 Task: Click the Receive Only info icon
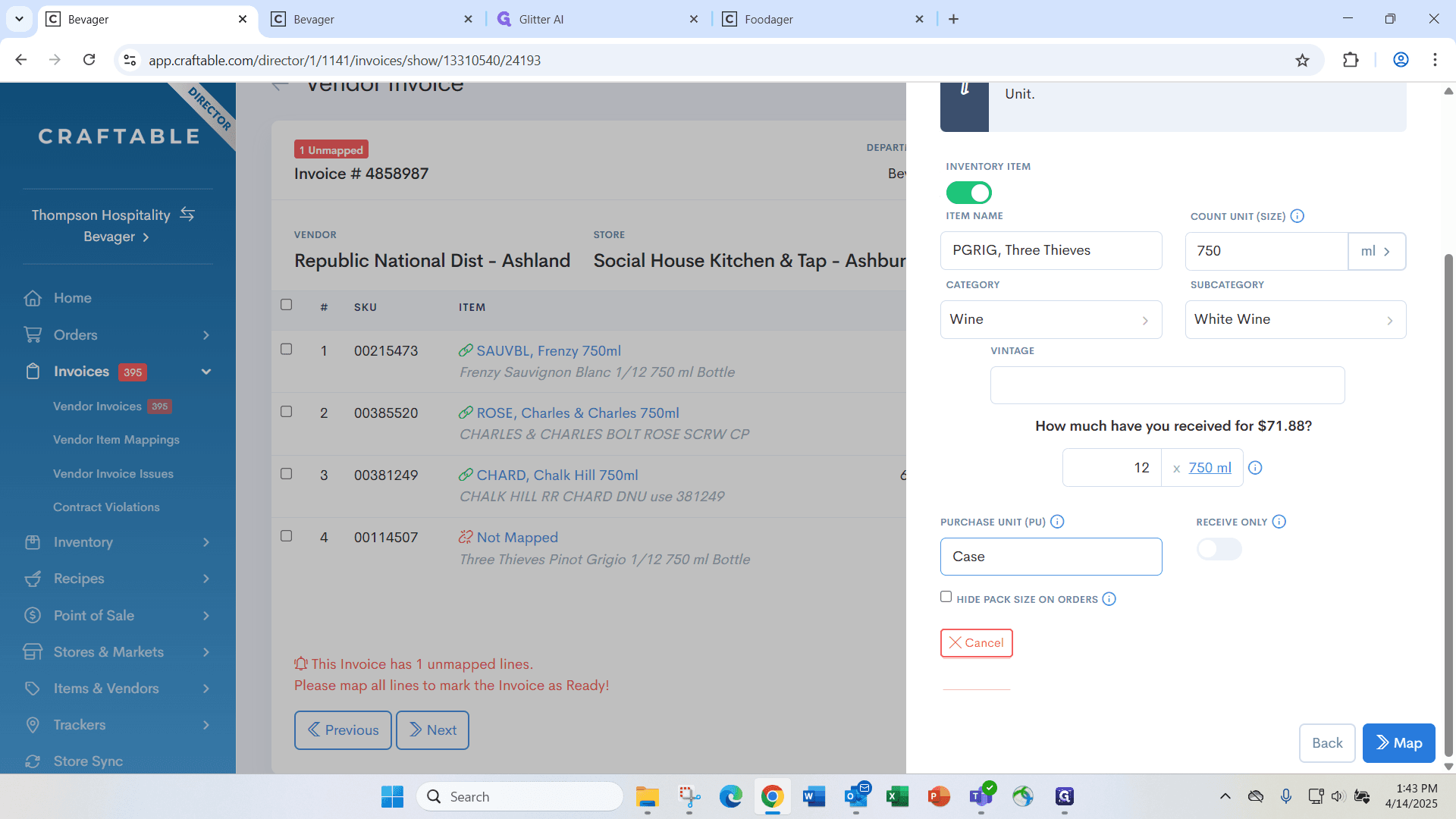tap(1279, 522)
